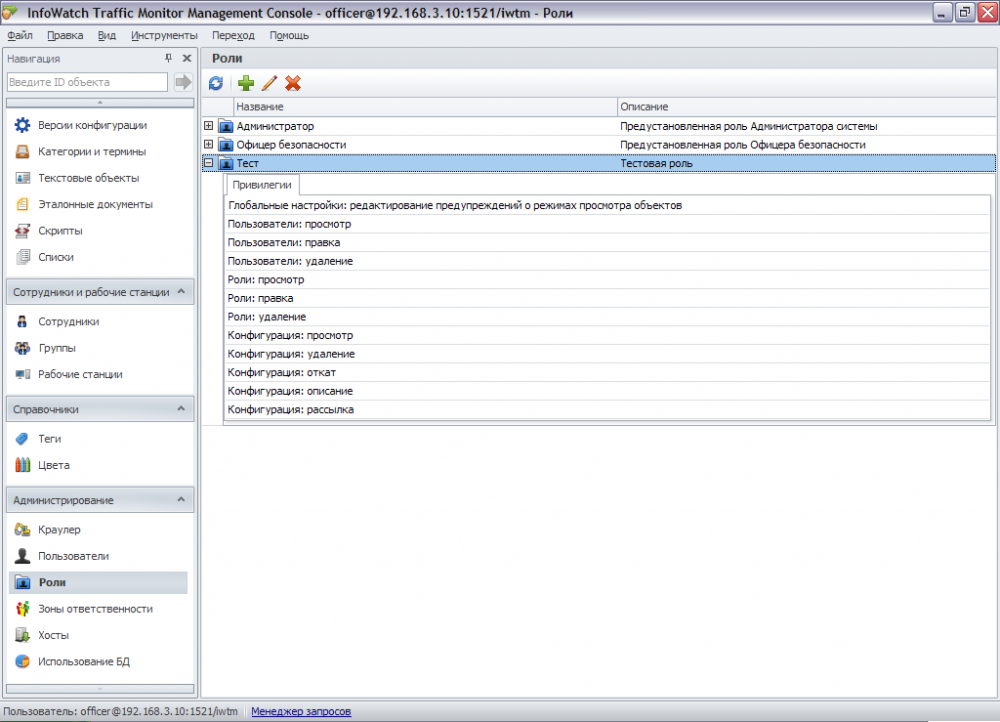Close the Навигация panel

pyautogui.click(x=187, y=58)
